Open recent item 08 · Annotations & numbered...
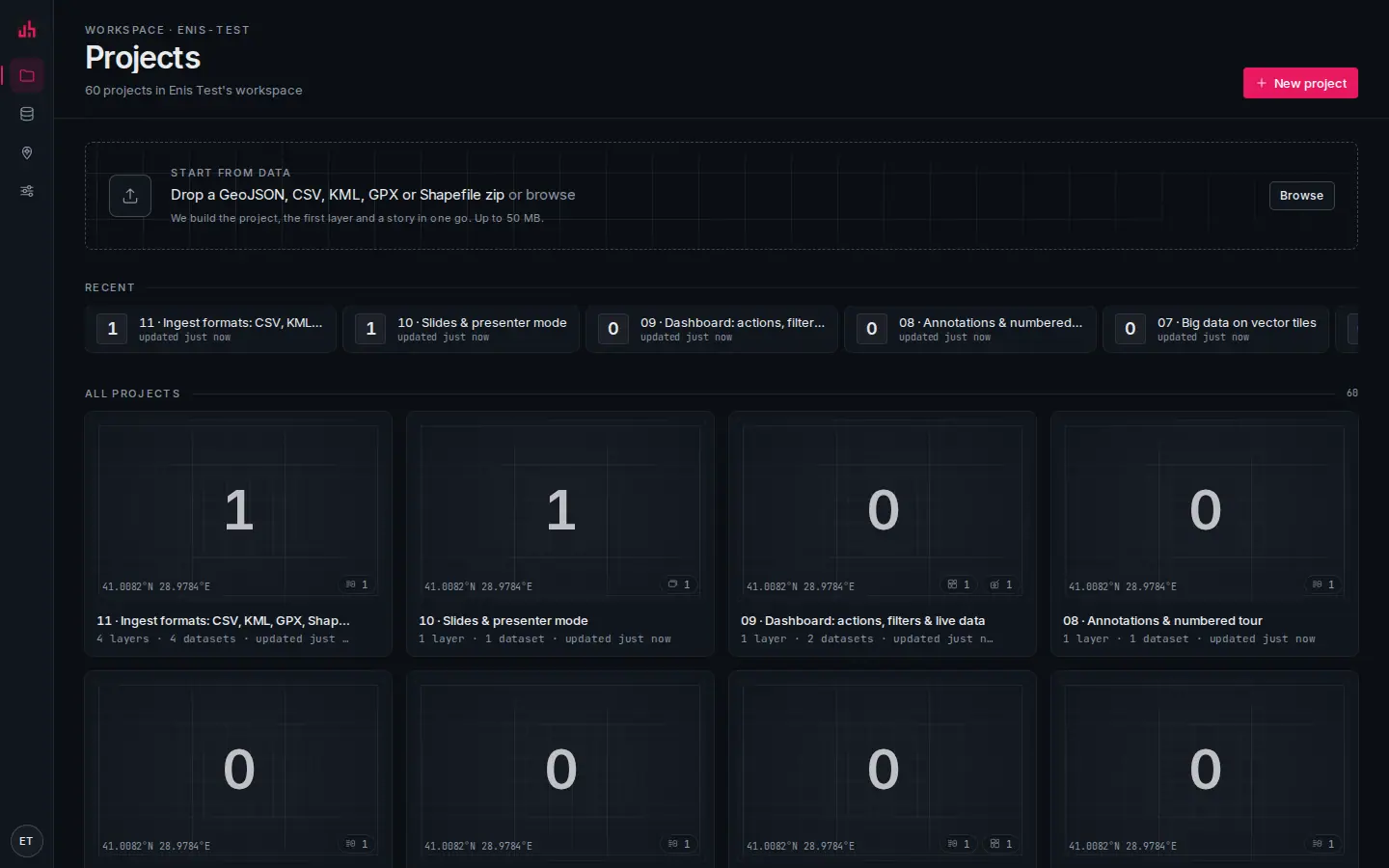1389x868 pixels. pos(970,329)
